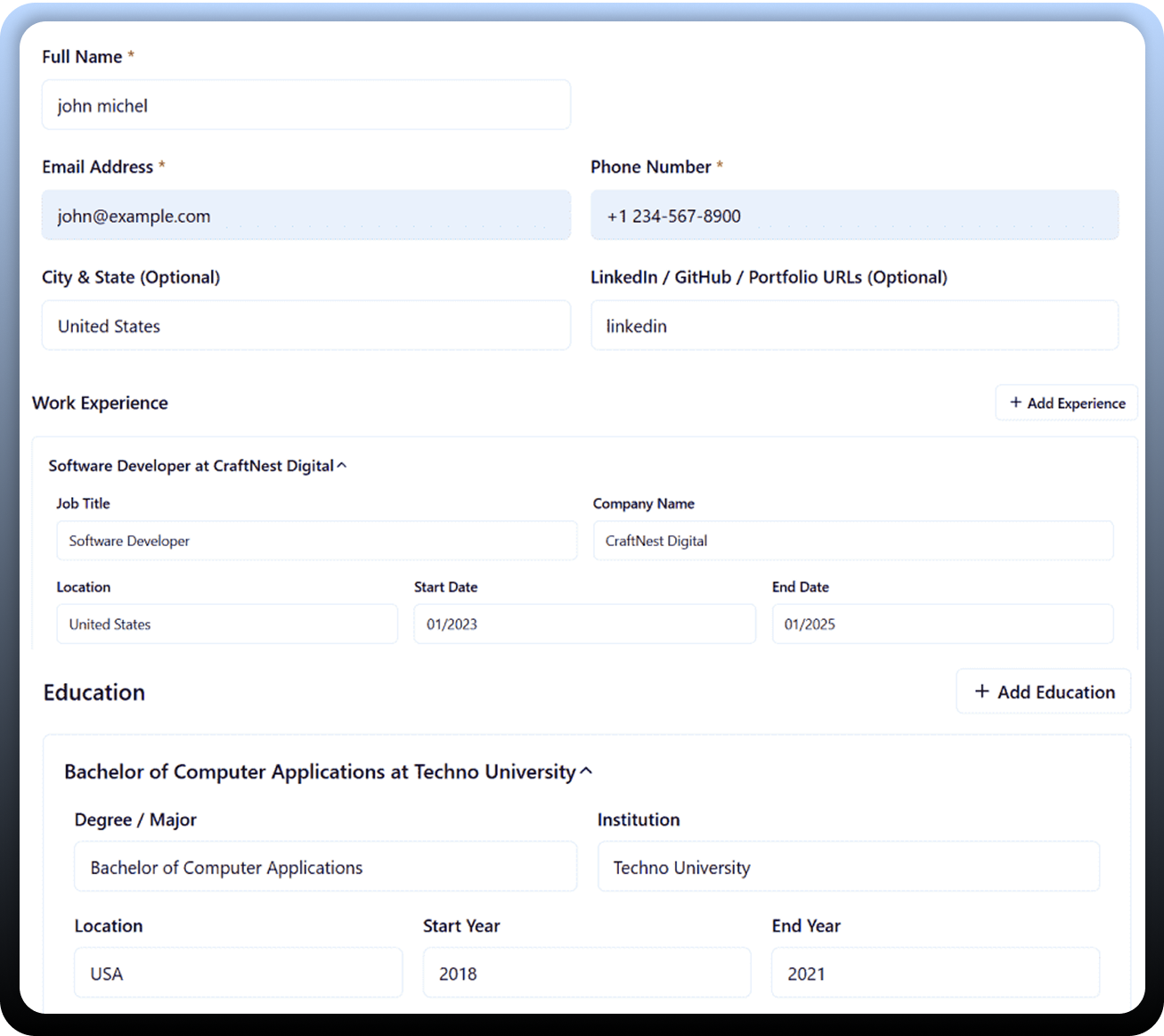The height and width of the screenshot is (1036, 1164).
Task: Edit the Start Date field showing 01/2023
Action: [584, 624]
